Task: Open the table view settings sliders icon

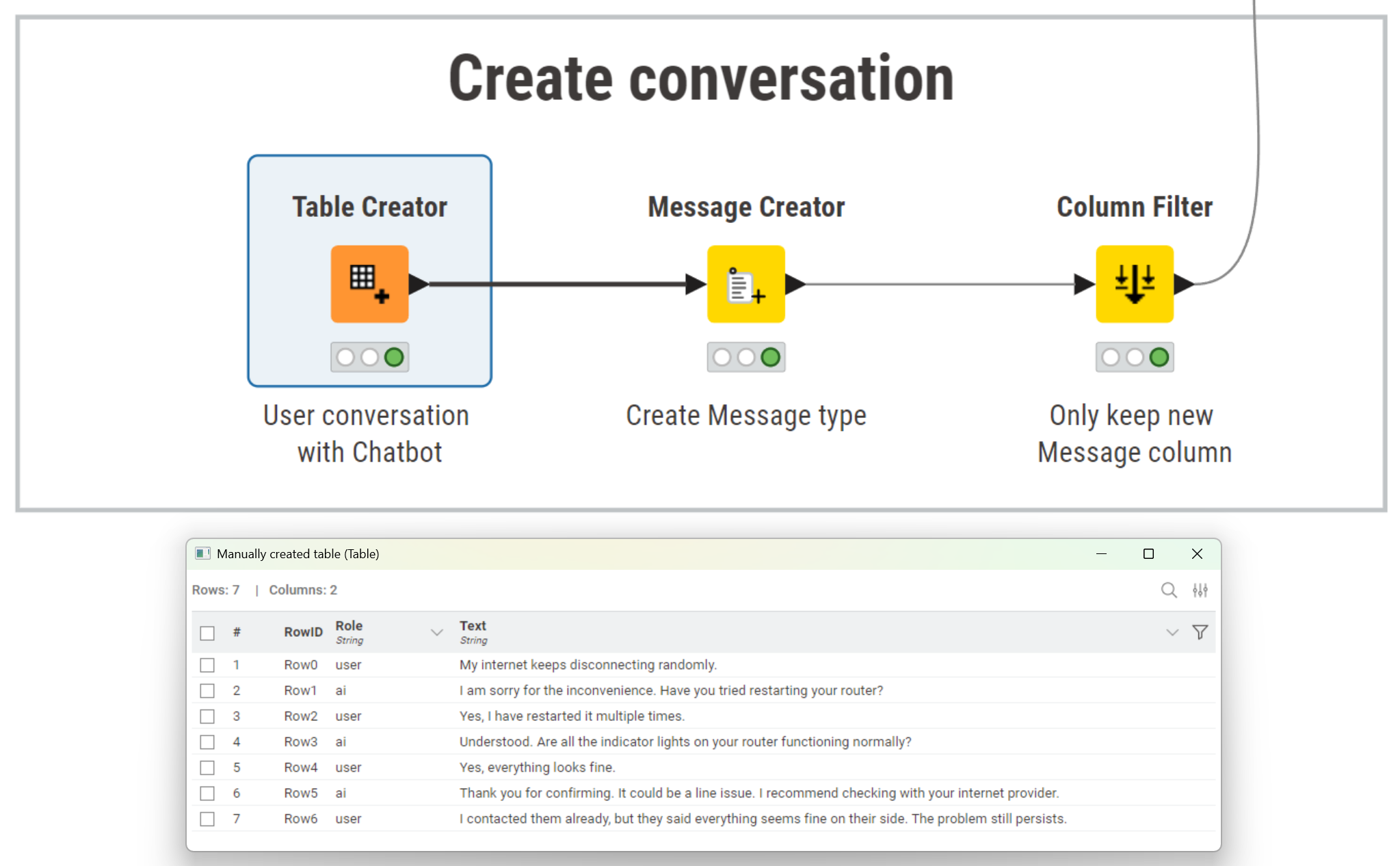Action: coord(1200,590)
